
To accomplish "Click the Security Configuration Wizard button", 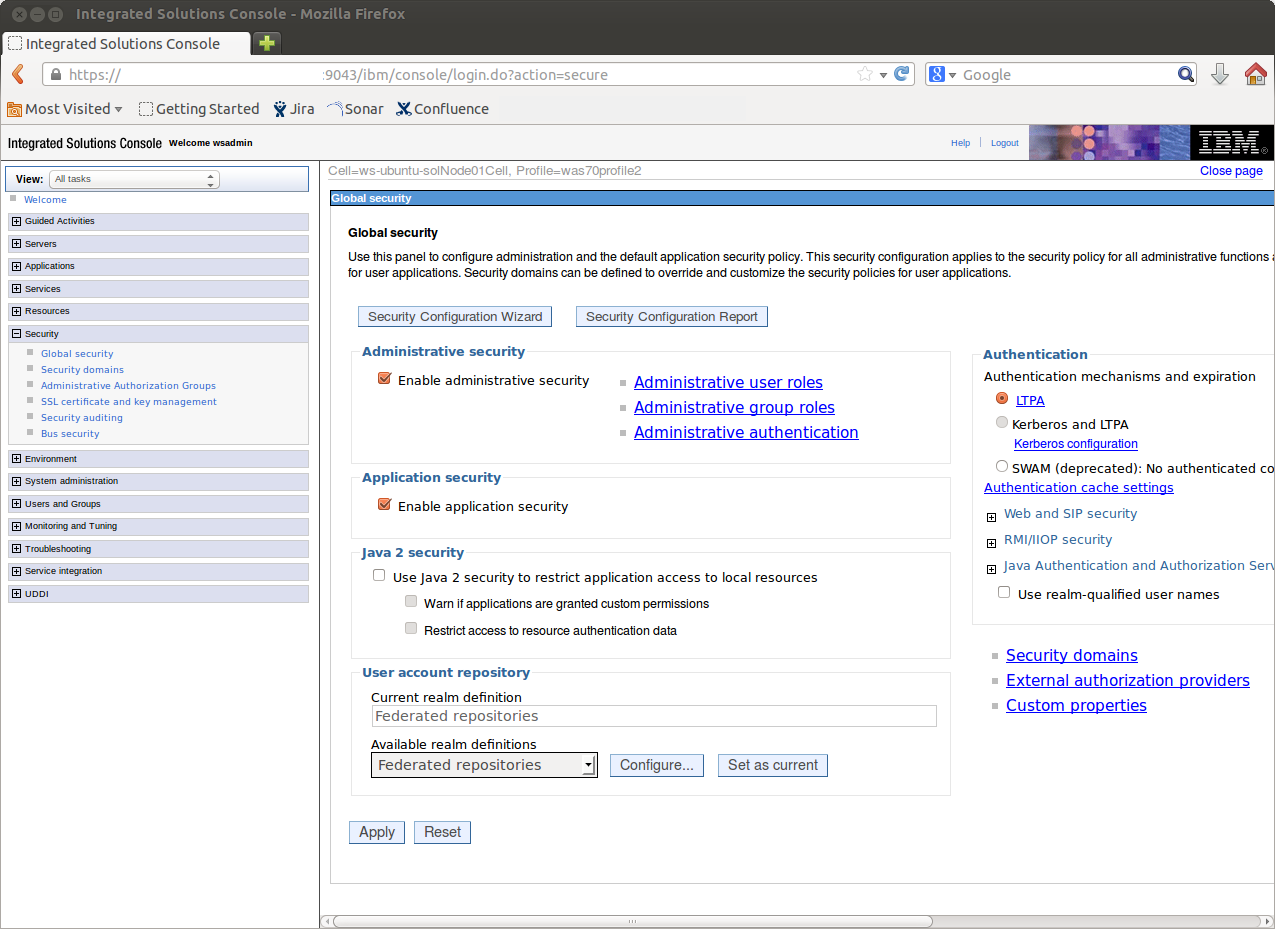I will [x=455, y=317].
